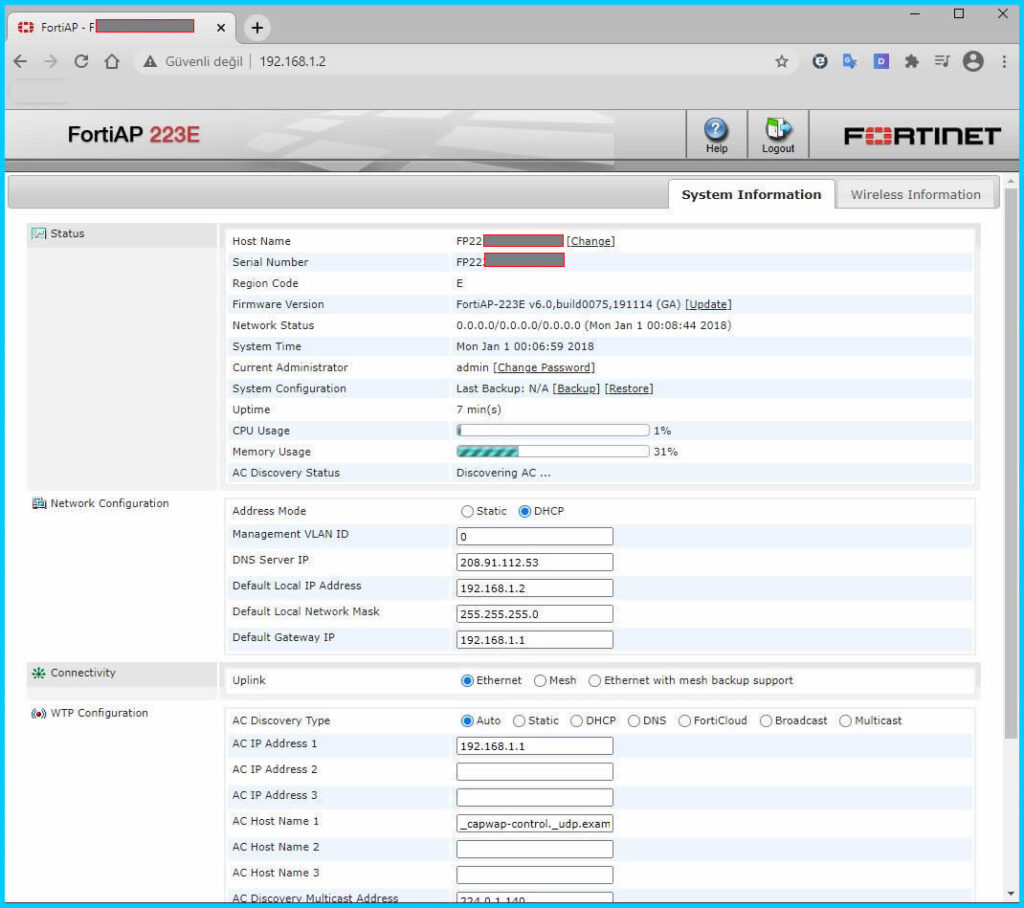This screenshot has height=908, width=1024.
Task: Select the FortiAP browser tab
Action: [121, 27]
